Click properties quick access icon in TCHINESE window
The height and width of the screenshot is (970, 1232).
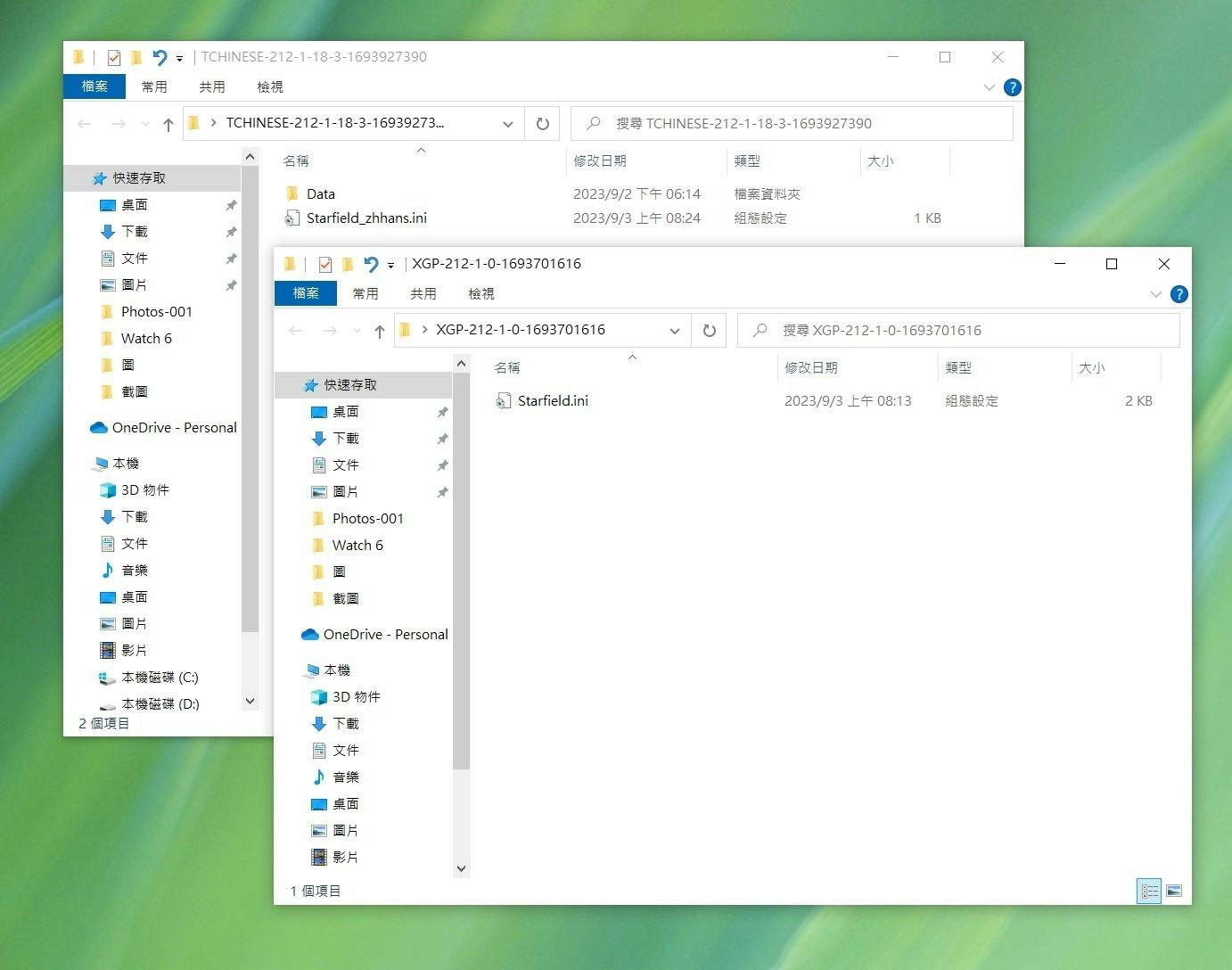(114, 57)
